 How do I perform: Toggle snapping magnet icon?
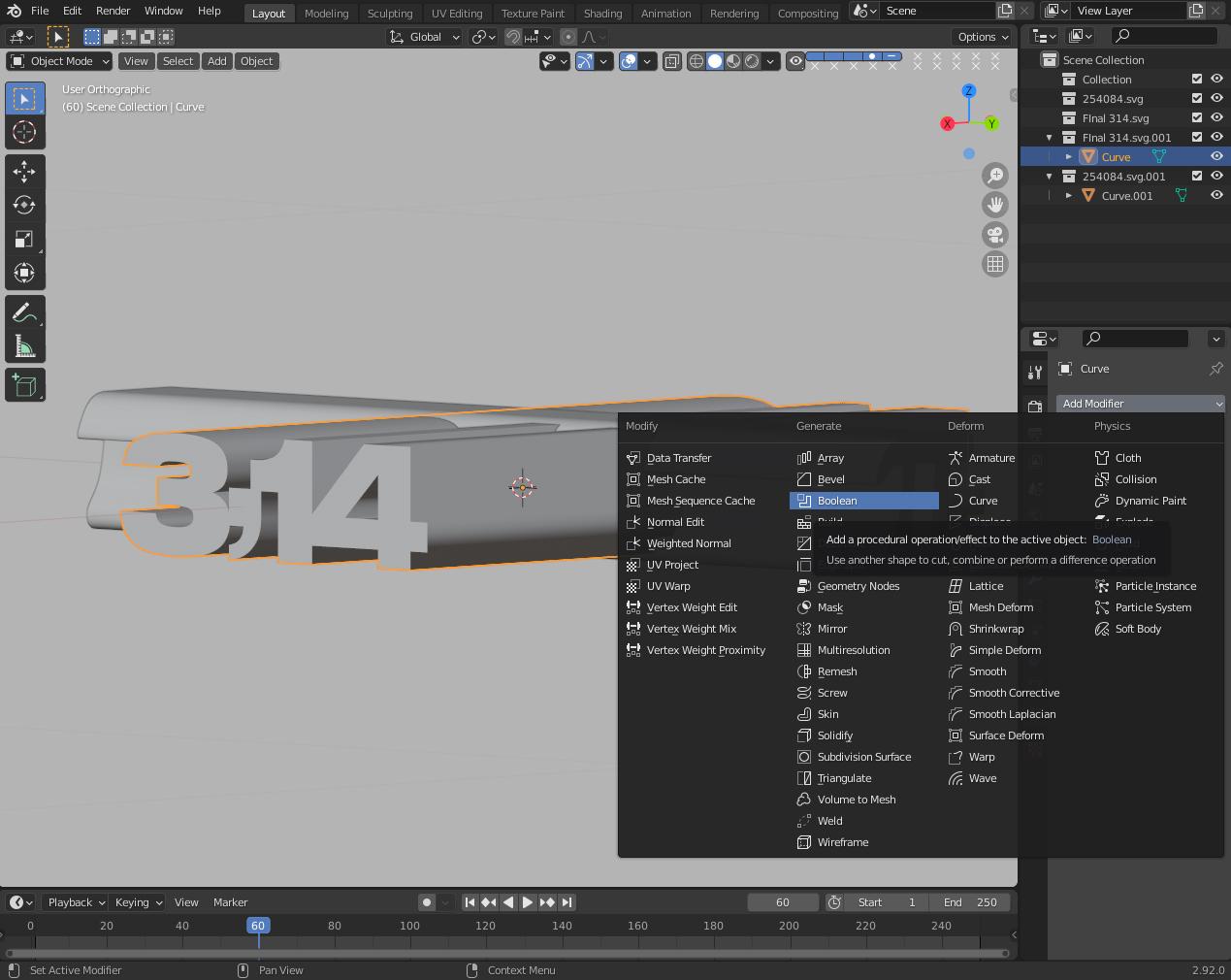513,37
